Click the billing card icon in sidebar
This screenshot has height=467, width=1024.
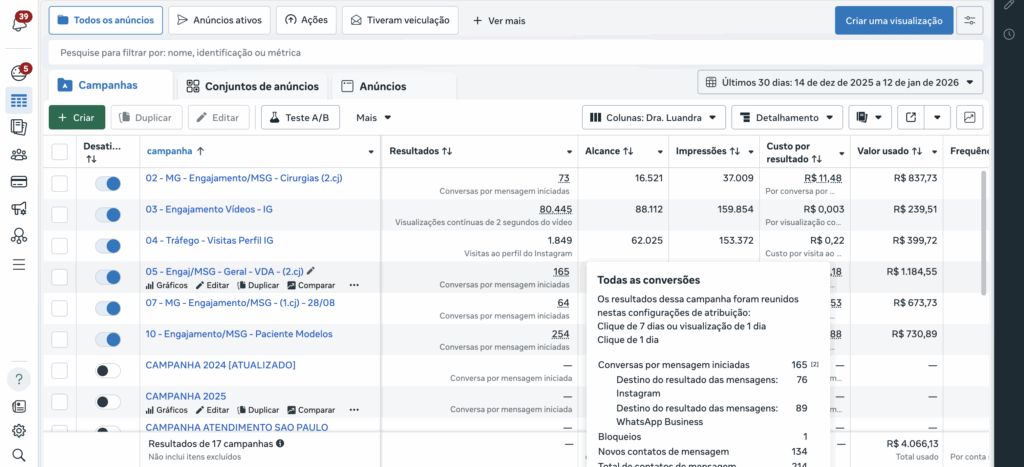point(18,181)
